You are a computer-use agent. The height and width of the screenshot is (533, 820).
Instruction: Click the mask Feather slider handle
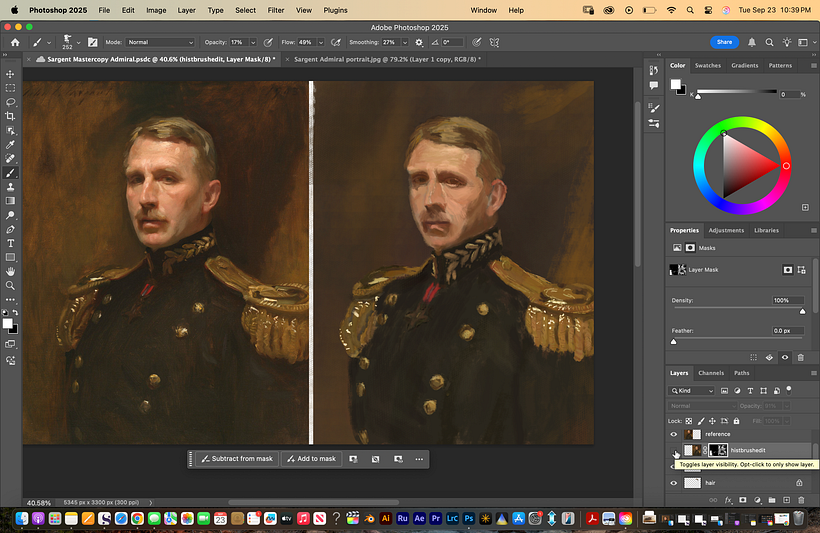coord(674,342)
